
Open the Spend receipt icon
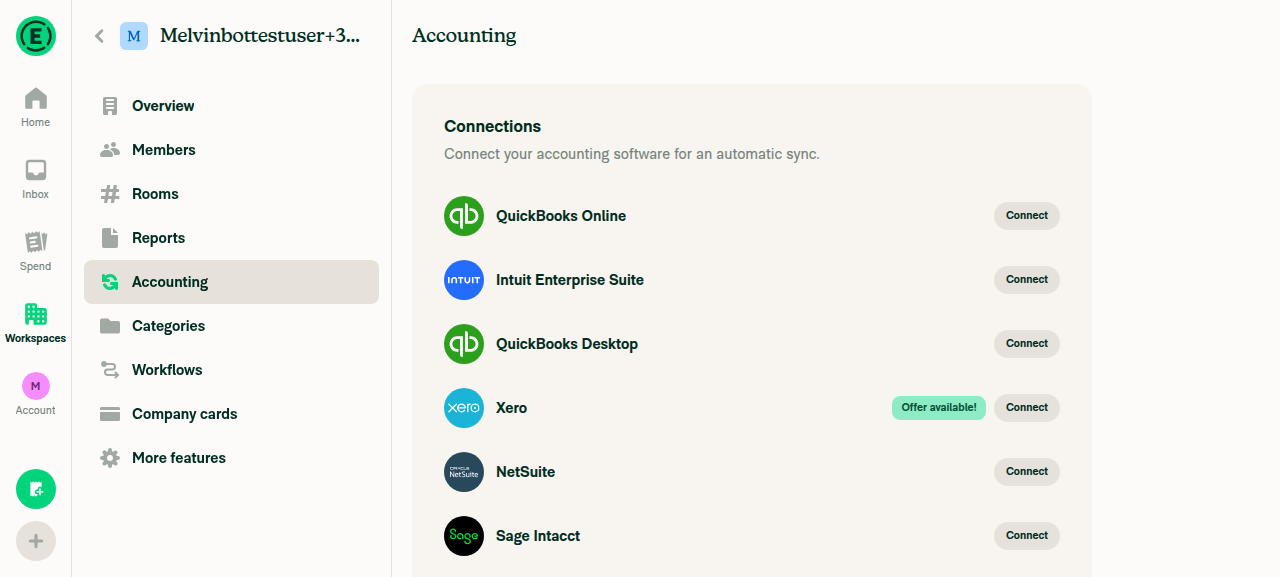tap(36, 242)
